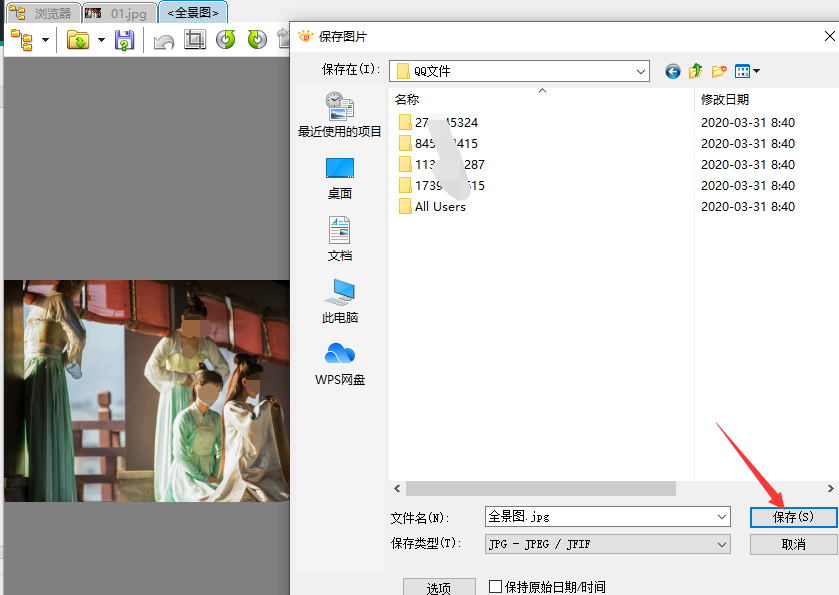
Task: Click the 选项 options button
Action: [x=439, y=587]
